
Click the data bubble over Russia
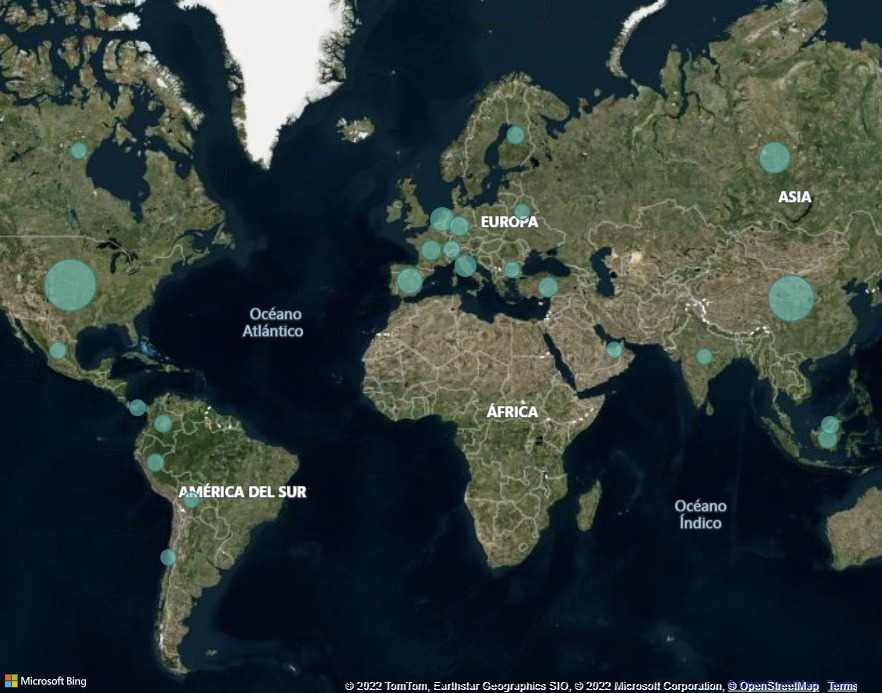(774, 157)
